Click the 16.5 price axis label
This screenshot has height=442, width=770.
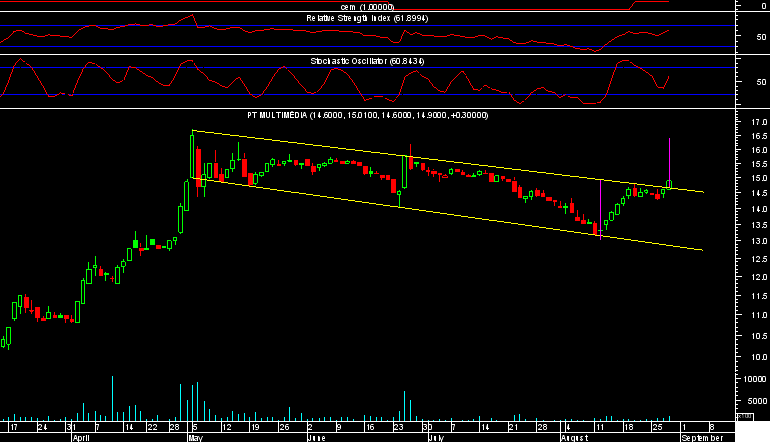[759, 136]
